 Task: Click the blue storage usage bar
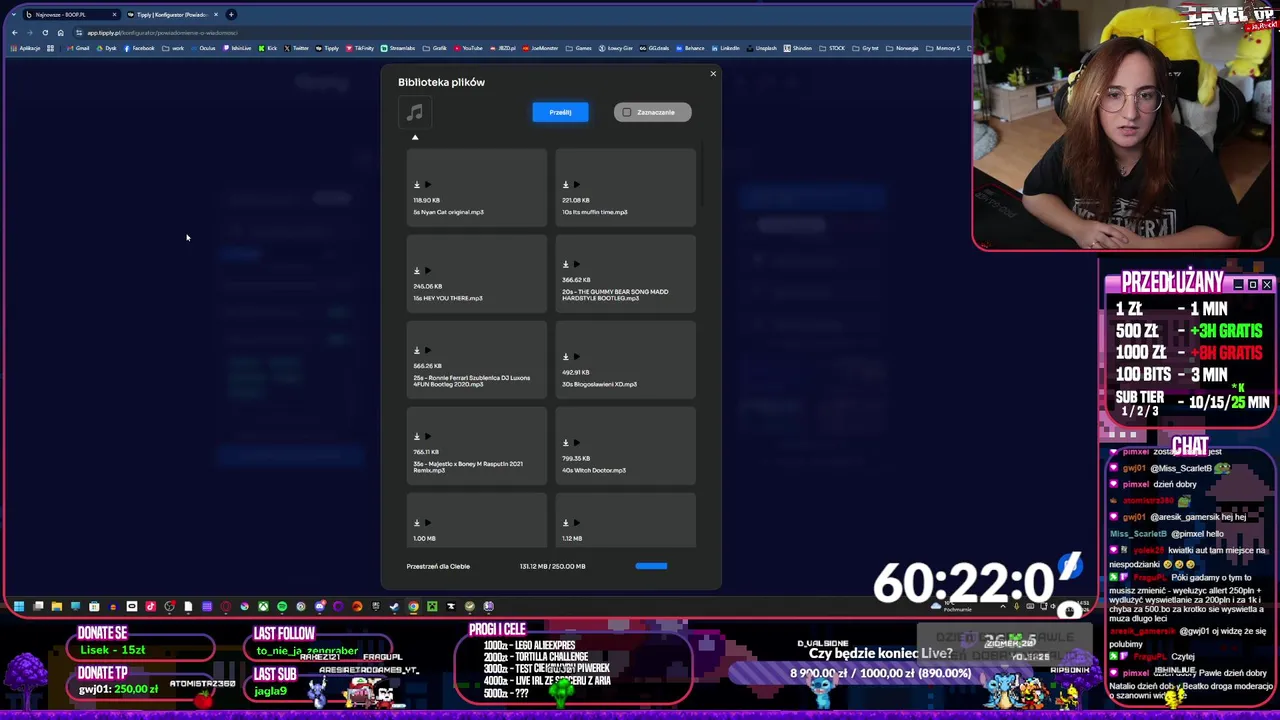651,566
